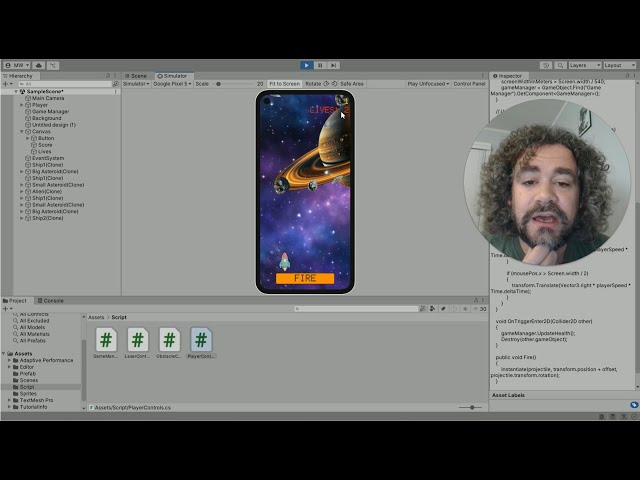Click the Asset Labels tag icon
Viewport: 640px width, 480px height.
[x=633, y=405]
